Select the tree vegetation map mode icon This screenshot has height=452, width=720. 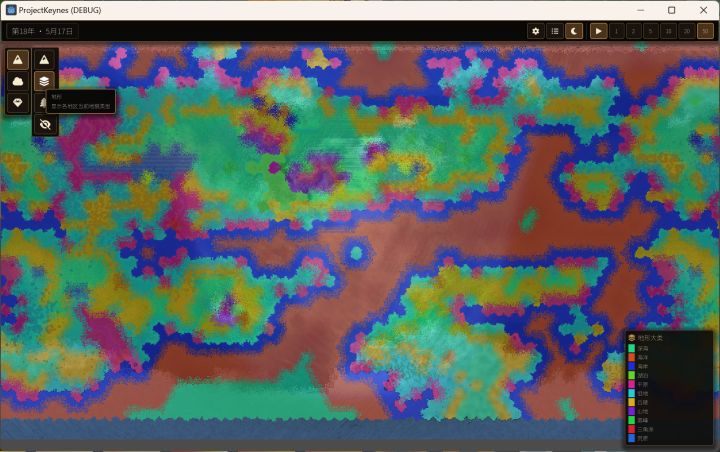tap(41, 103)
